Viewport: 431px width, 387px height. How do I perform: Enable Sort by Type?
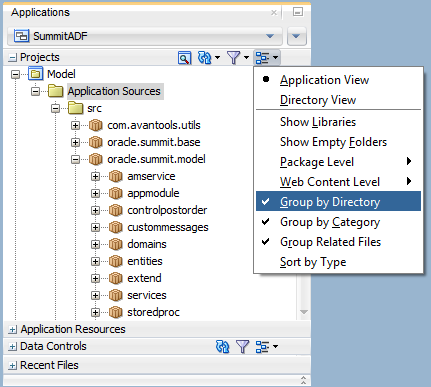coord(338,262)
